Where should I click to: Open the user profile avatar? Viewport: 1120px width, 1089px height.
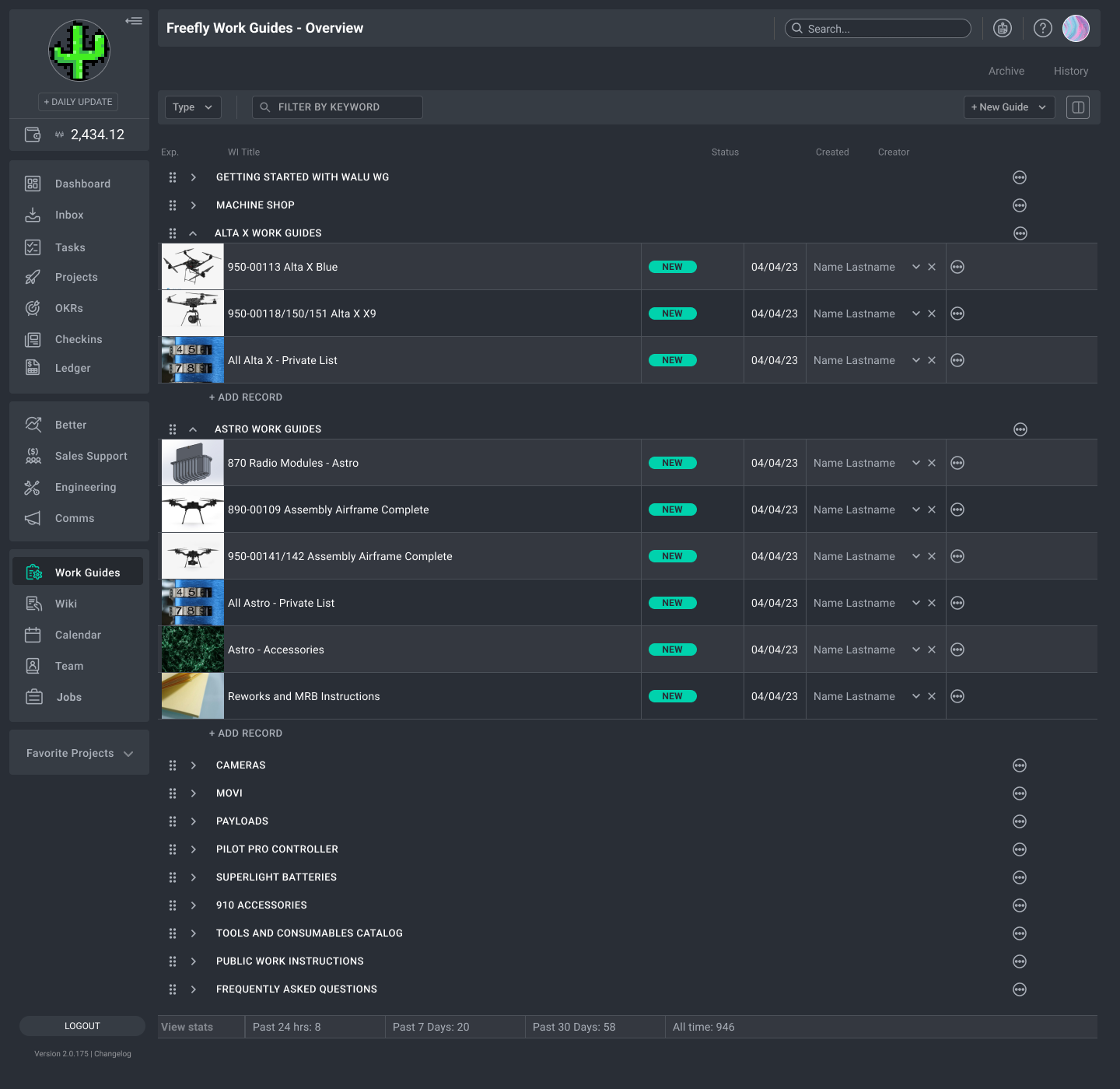click(1076, 28)
